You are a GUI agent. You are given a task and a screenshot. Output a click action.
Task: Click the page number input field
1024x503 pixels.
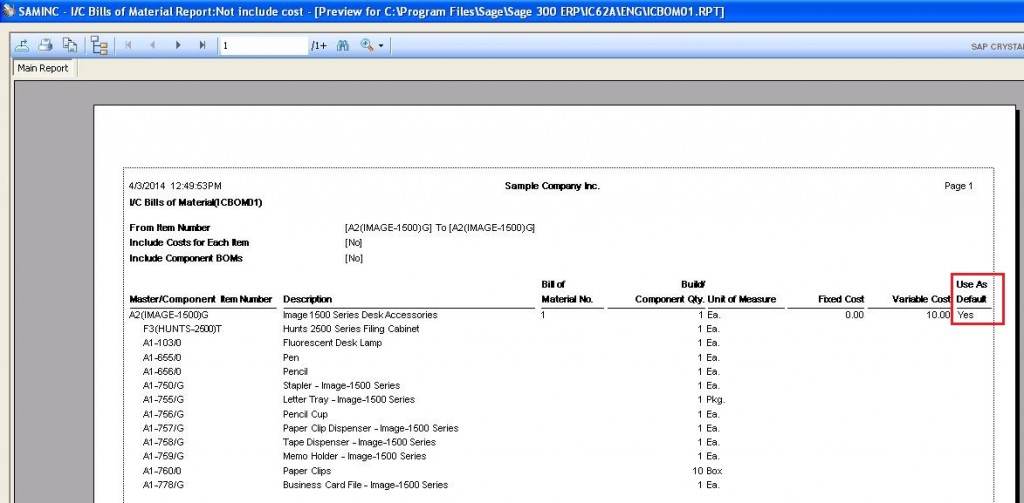(x=263, y=46)
